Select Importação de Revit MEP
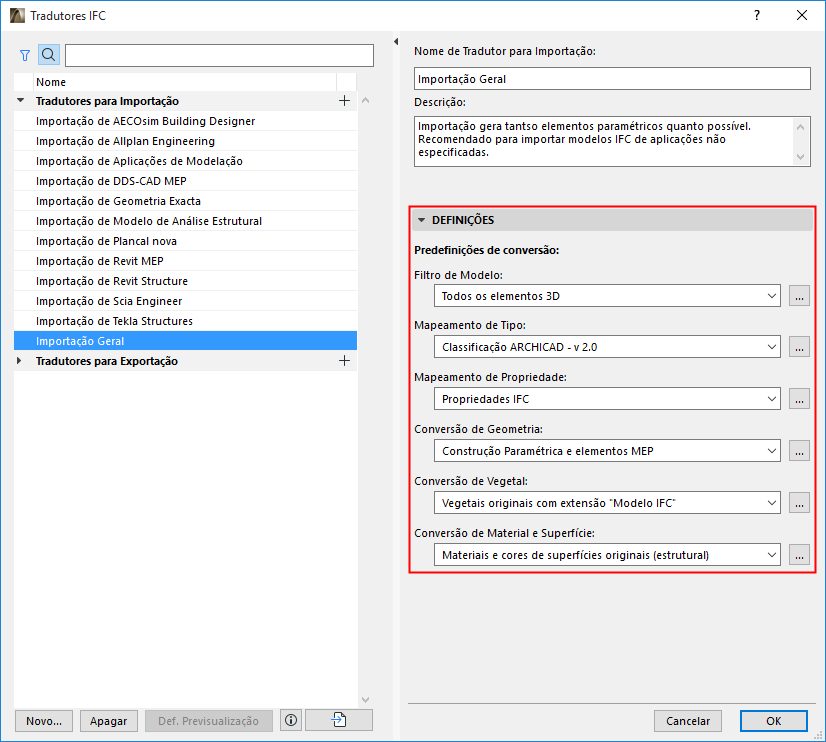 click(x=185, y=261)
